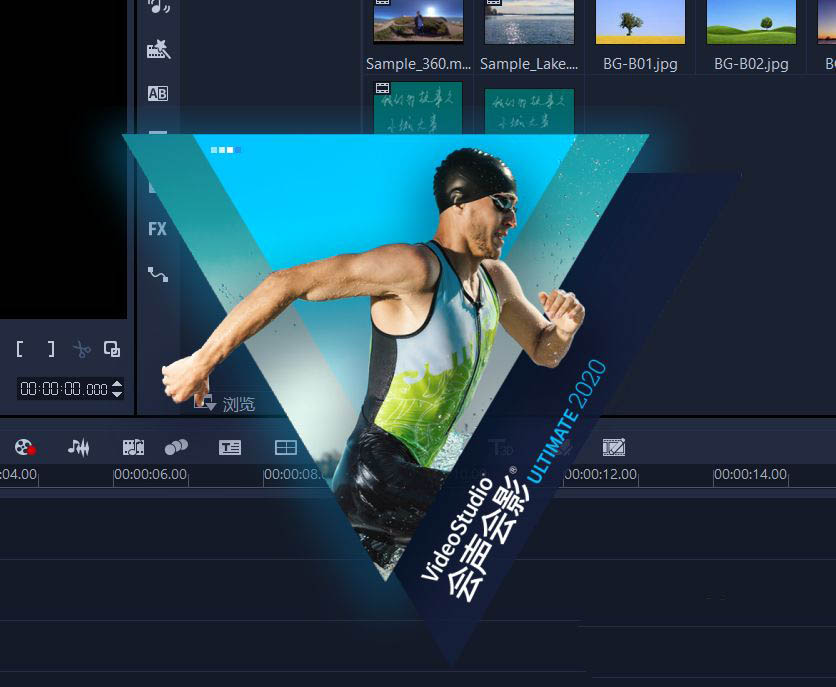This screenshot has height=687, width=836.
Task: Open the Title library (AB) icon
Action: click(158, 93)
